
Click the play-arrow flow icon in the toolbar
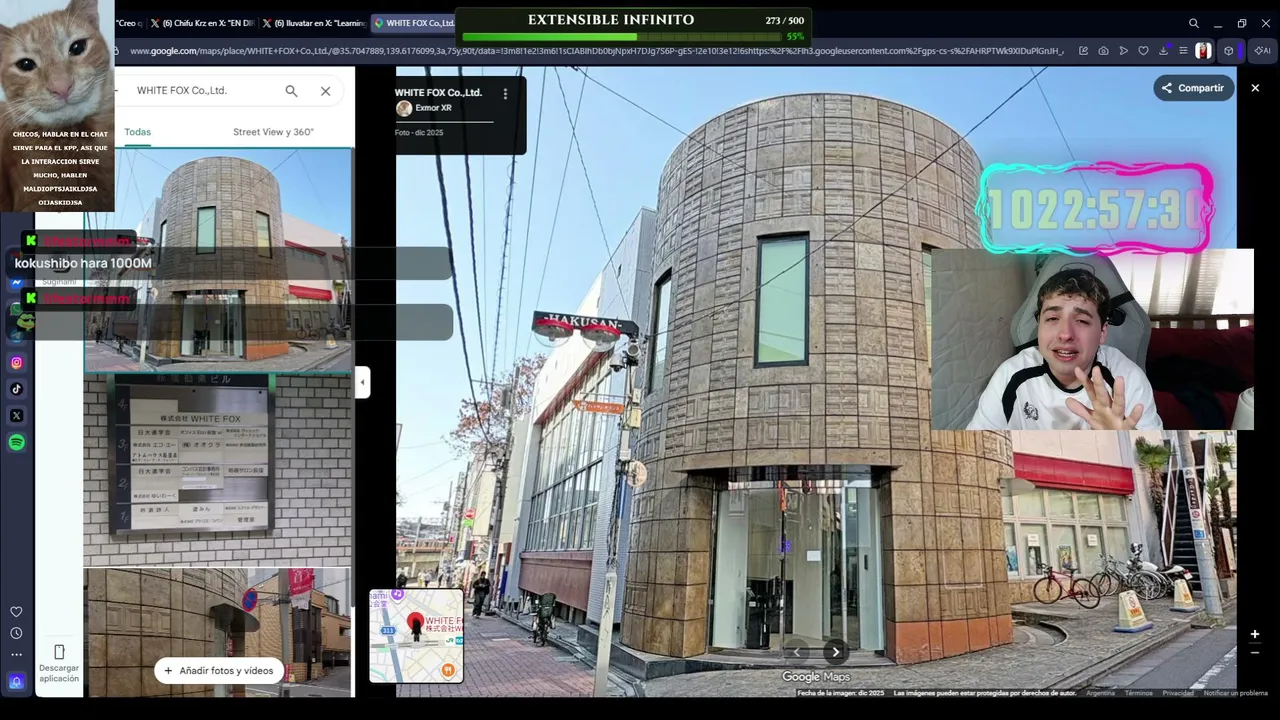point(1123,51)
